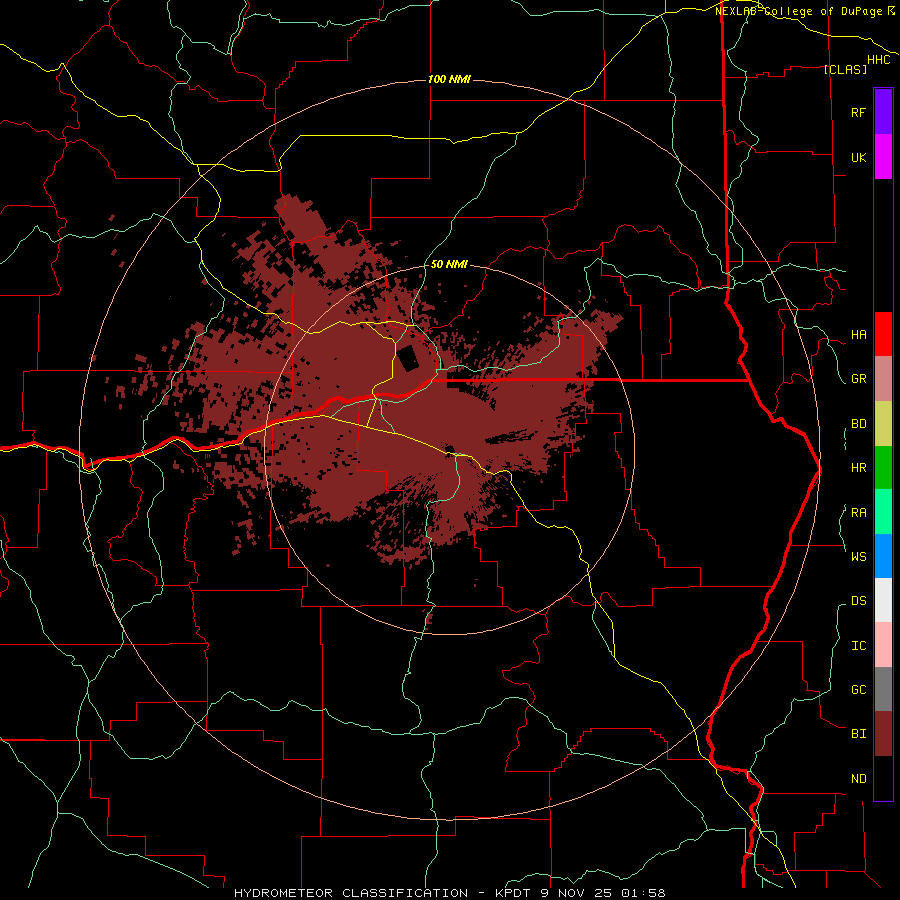The image size is (900, 900).
Task: Click the WS legend label
Action: [x=858, y=556]
